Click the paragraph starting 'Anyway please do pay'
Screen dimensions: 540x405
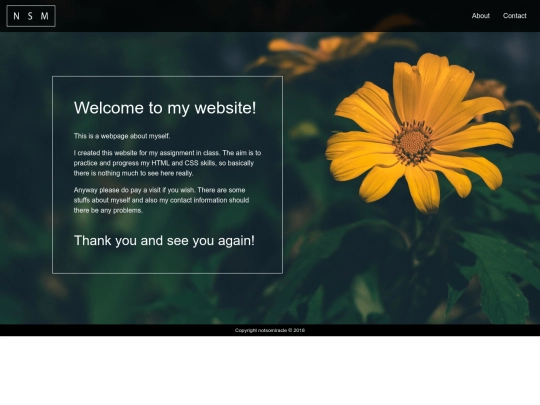[161, 200]
